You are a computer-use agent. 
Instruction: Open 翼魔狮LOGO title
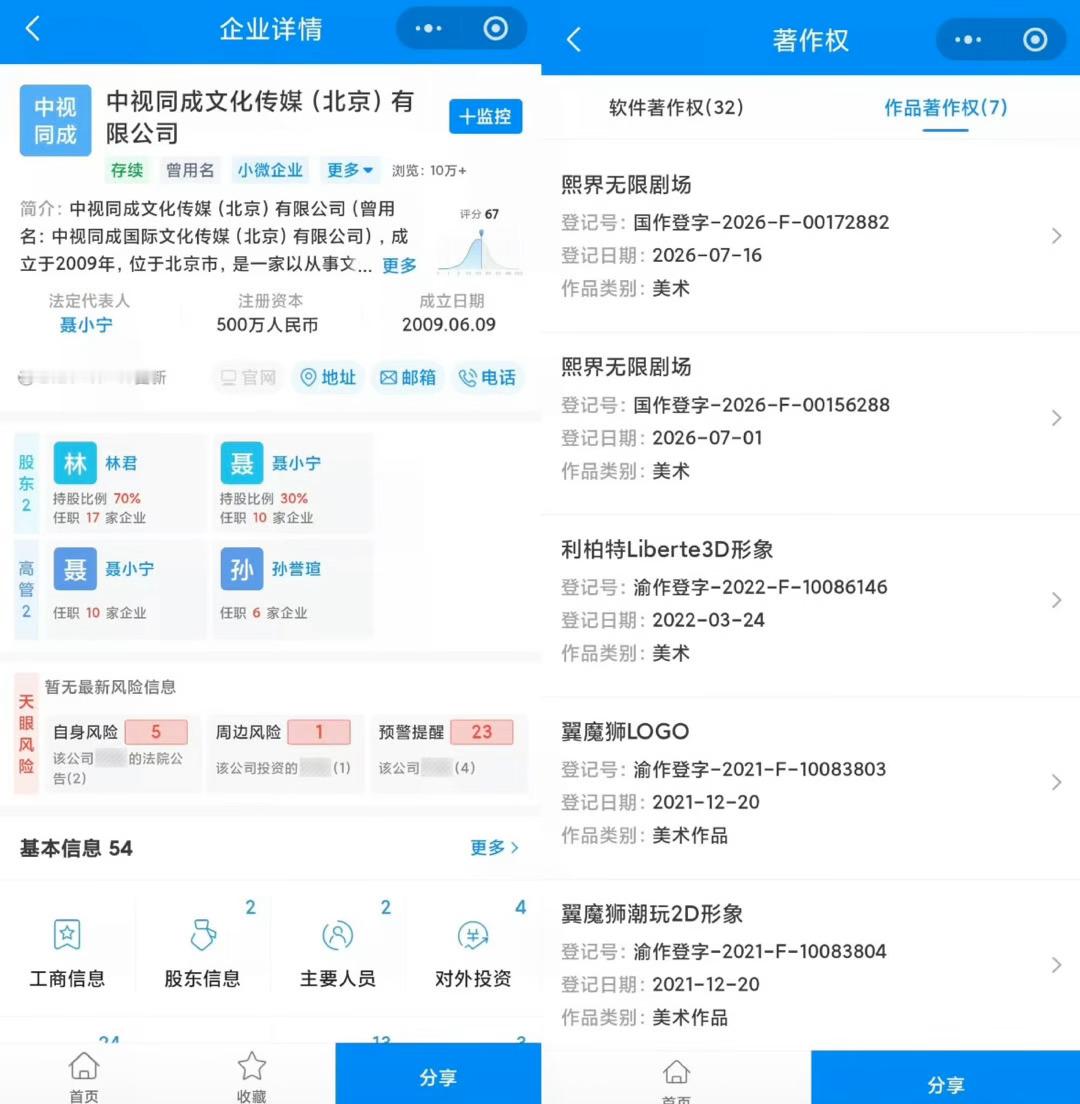coord(624,732)
